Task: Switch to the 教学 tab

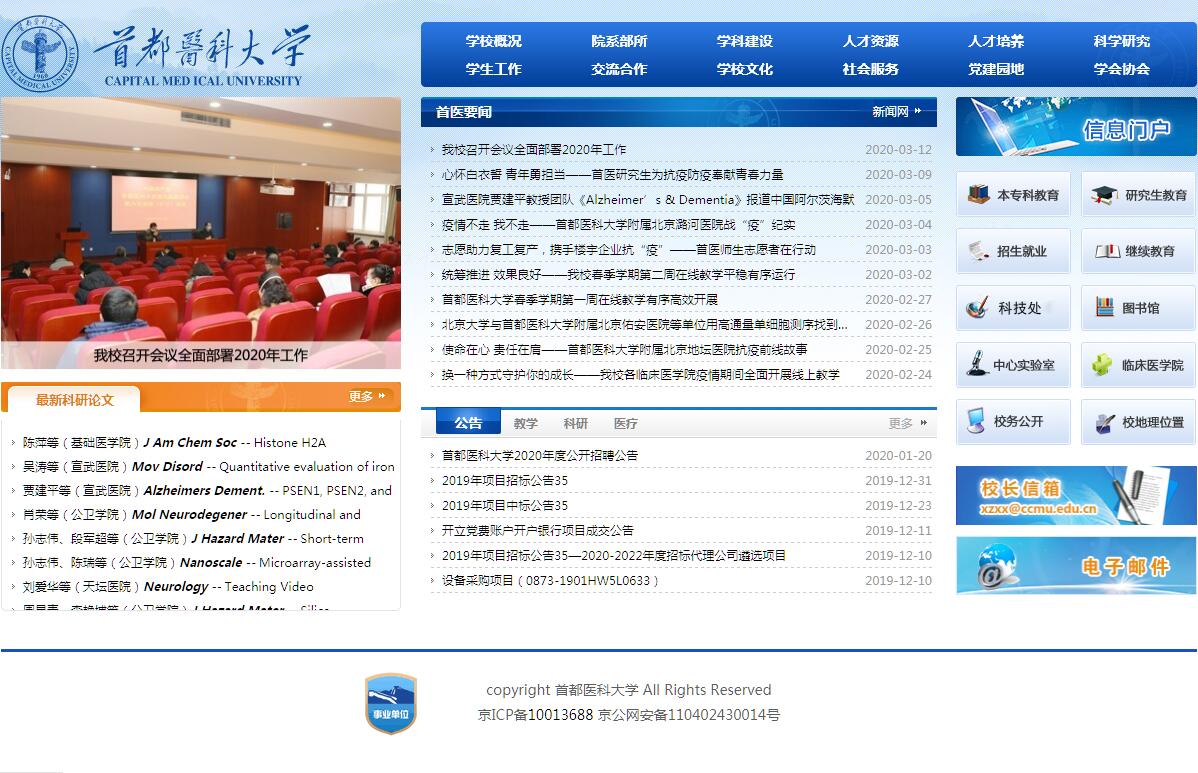Action: click(525, 423)
